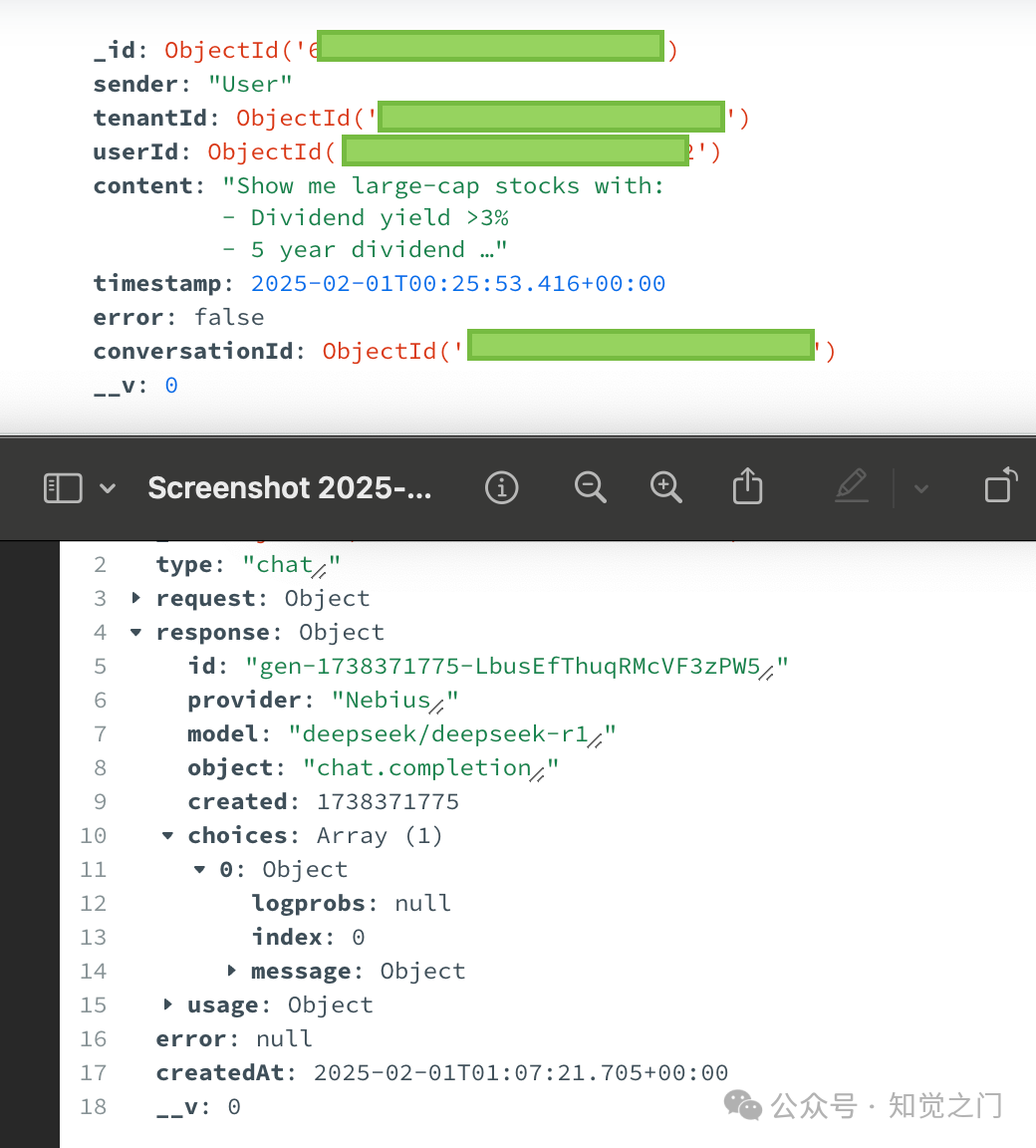This screenshot has width=1036, height=1148.
Task: Collapse the choices Array field
Action: point(167,835)
